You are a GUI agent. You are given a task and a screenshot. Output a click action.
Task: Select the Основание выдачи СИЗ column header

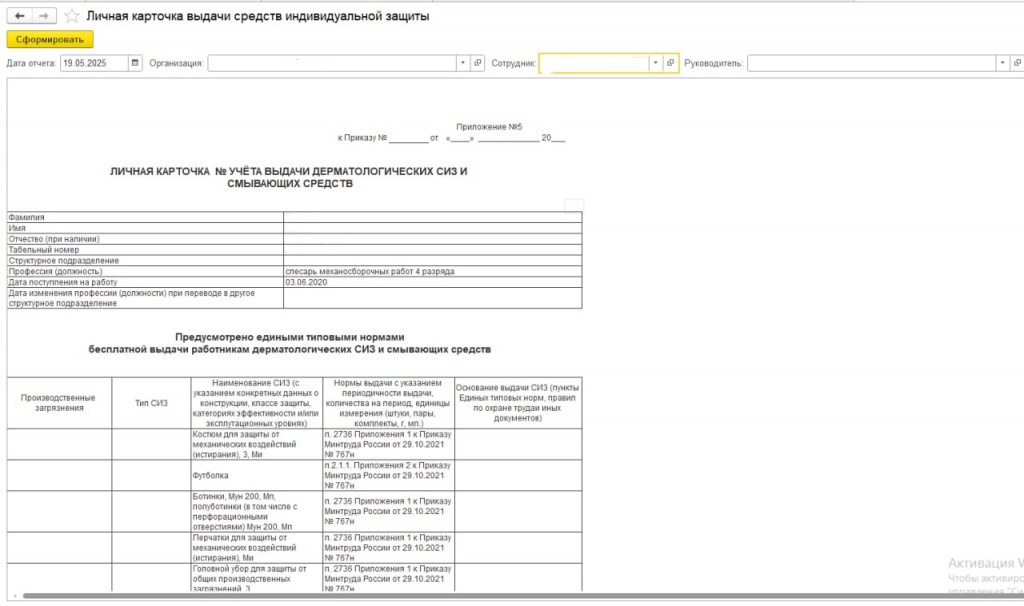pyautogui.click(x=518, y=403)
